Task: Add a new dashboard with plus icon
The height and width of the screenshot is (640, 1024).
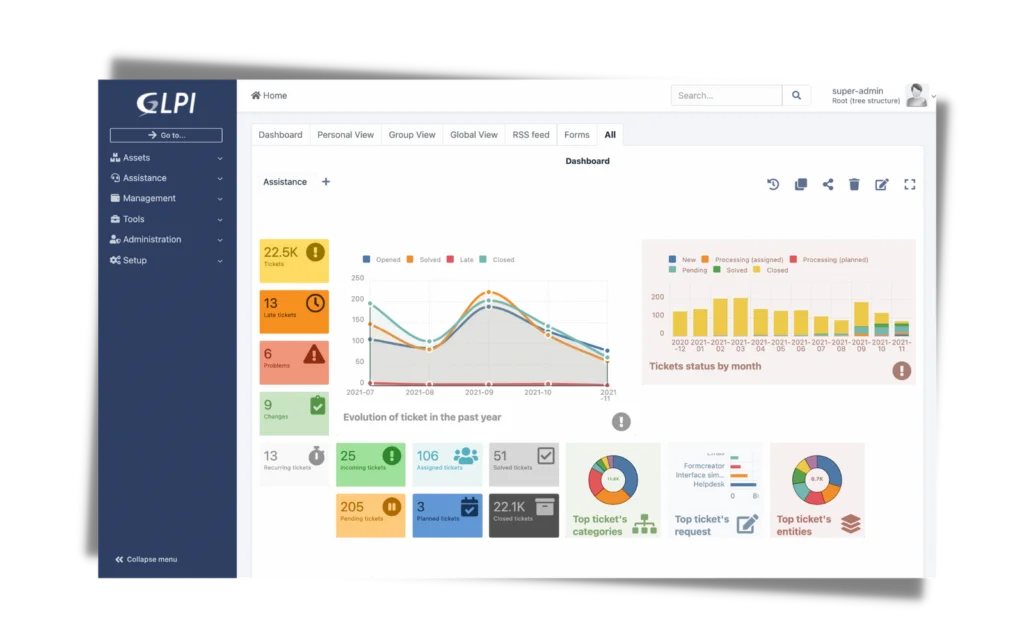Action: 326,182
